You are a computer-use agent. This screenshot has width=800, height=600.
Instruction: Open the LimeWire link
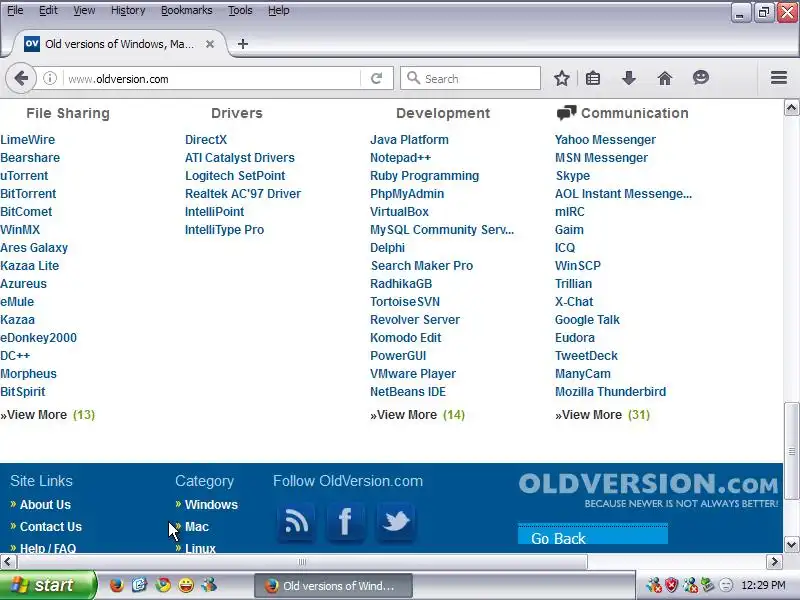click(x=28, y=140)
